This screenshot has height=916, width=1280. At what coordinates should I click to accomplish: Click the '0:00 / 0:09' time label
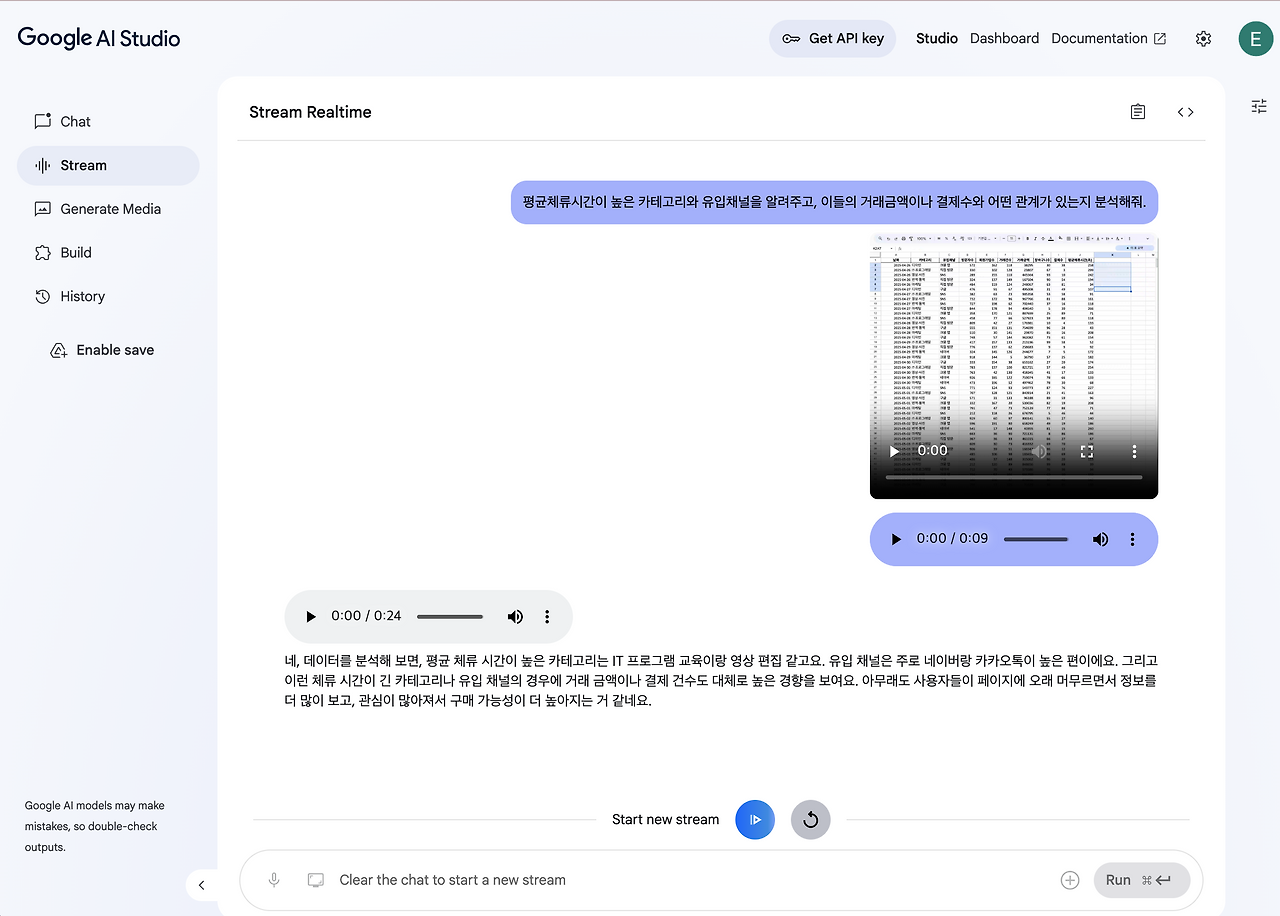pos(952,539)
